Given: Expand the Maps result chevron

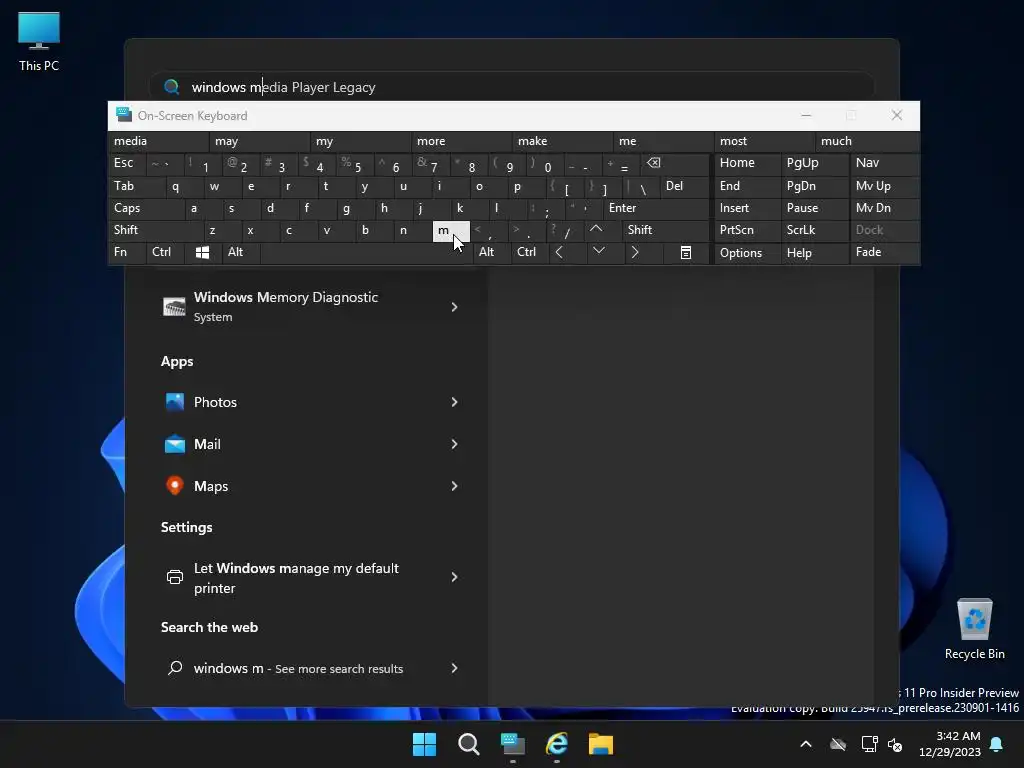Looking at the screenshot, I should point(455,486).
